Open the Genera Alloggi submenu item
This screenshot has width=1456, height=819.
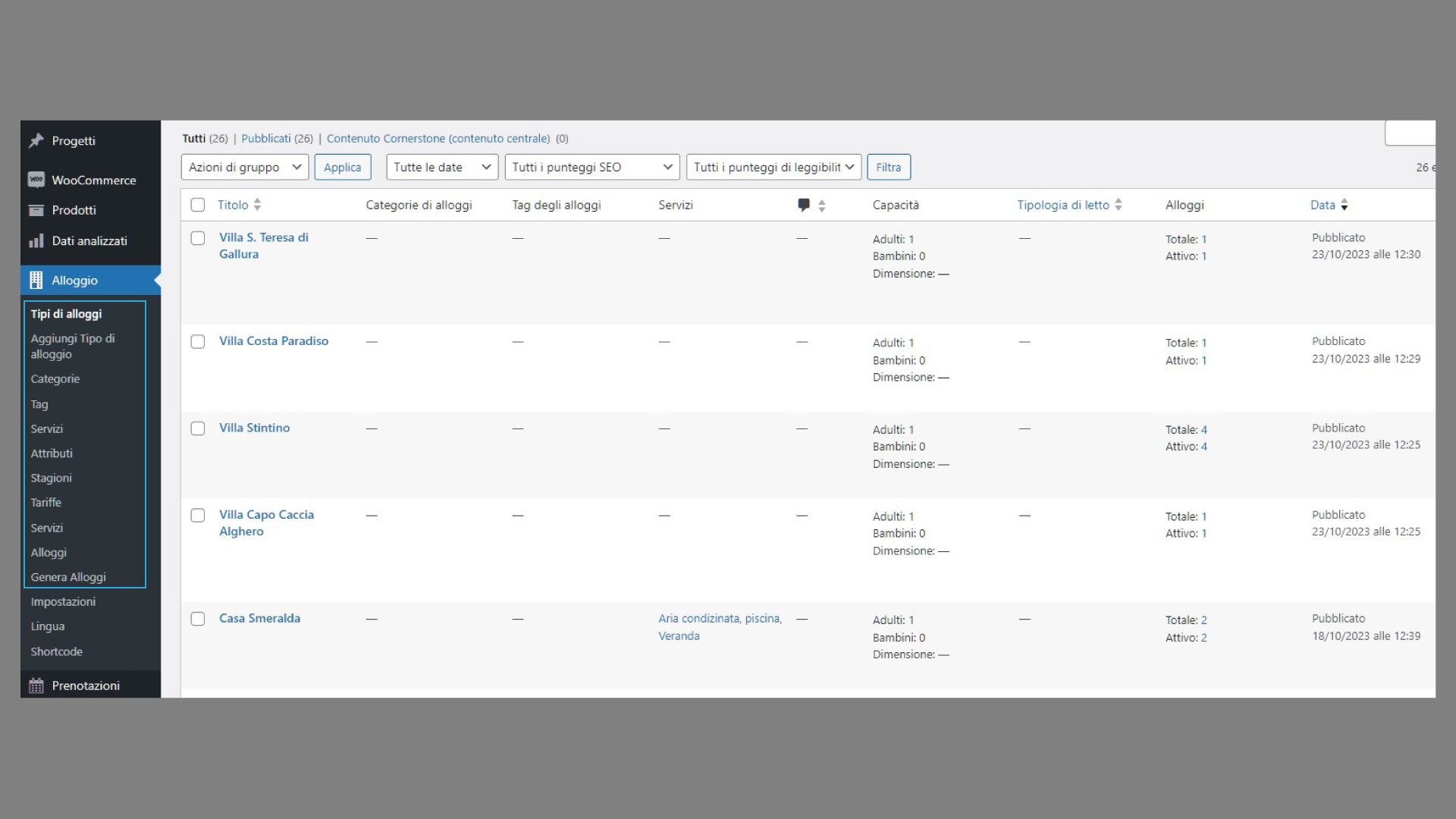[68, 577]
